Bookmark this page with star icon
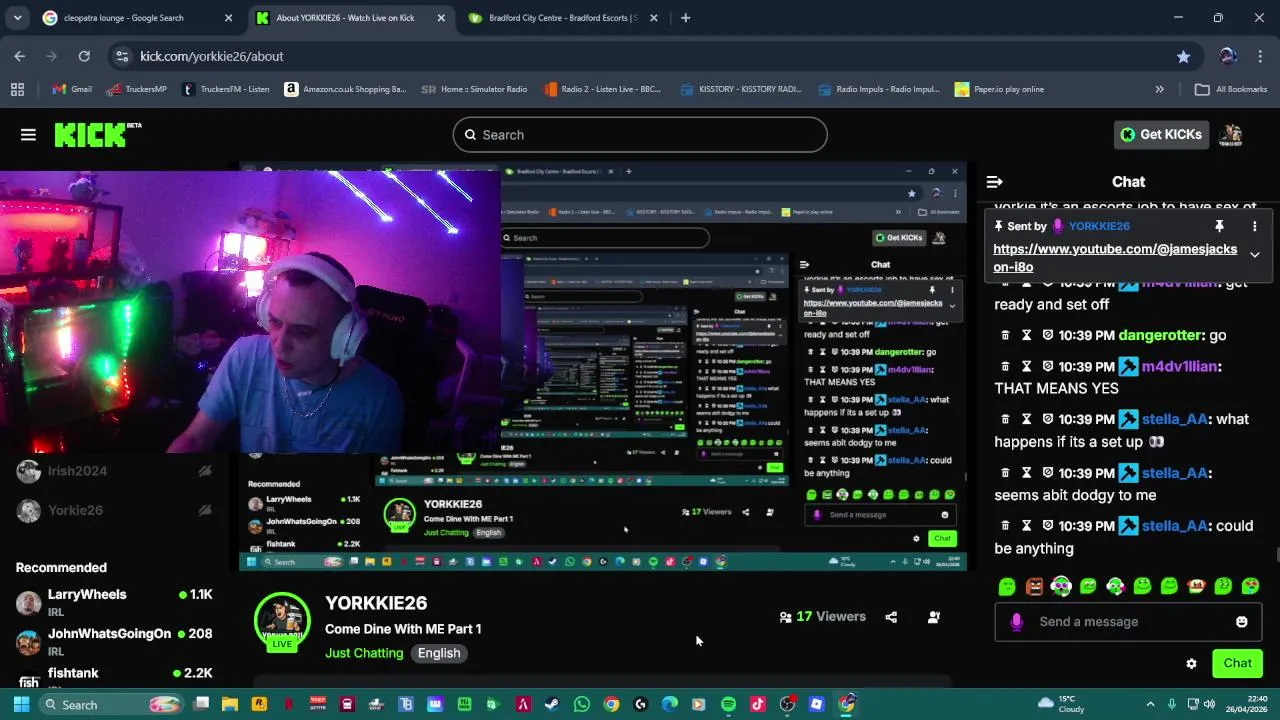1280x720 pixels. point(1183,57)
